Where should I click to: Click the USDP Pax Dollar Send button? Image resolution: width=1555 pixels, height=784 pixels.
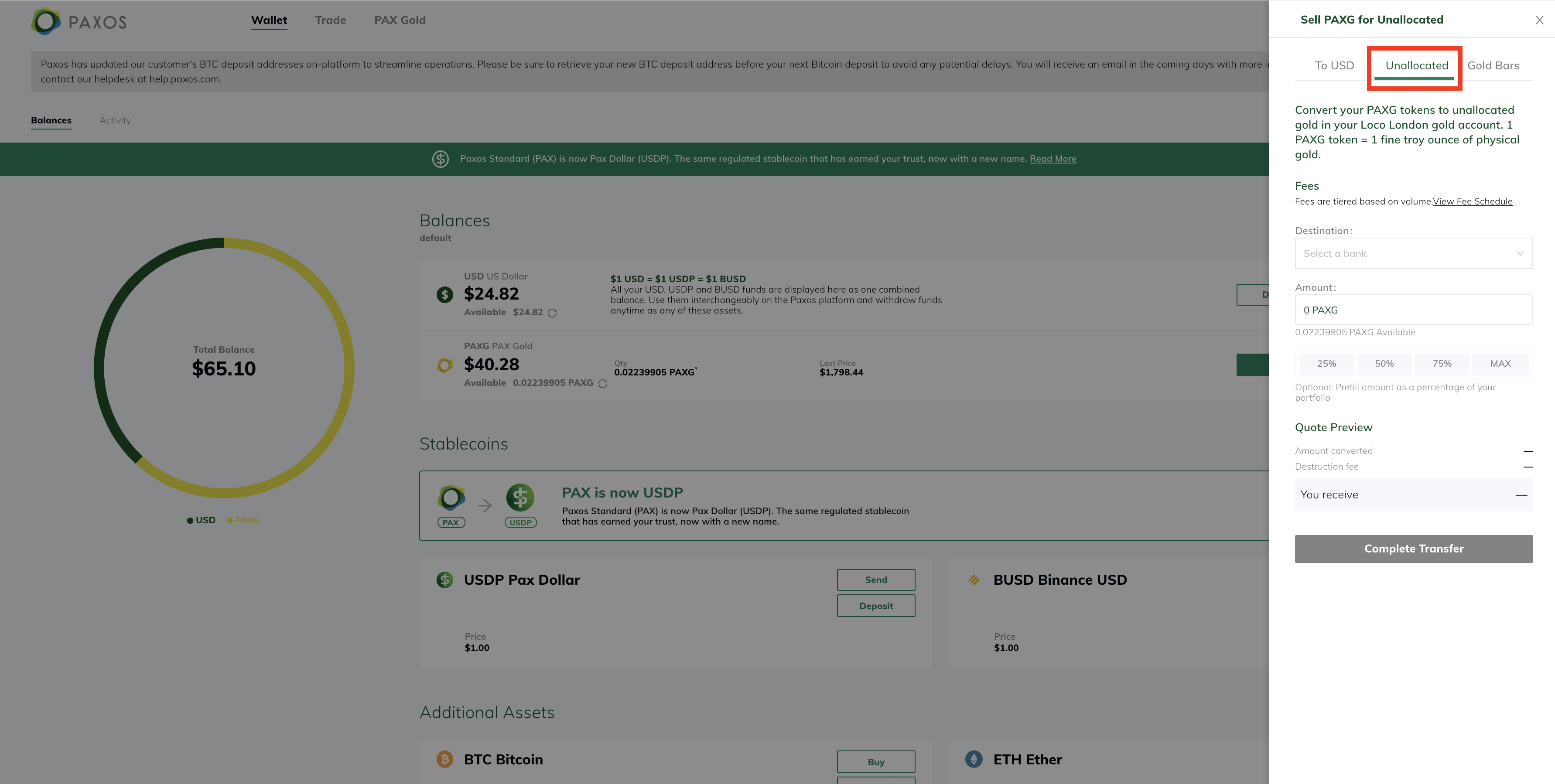pos(875,580)
